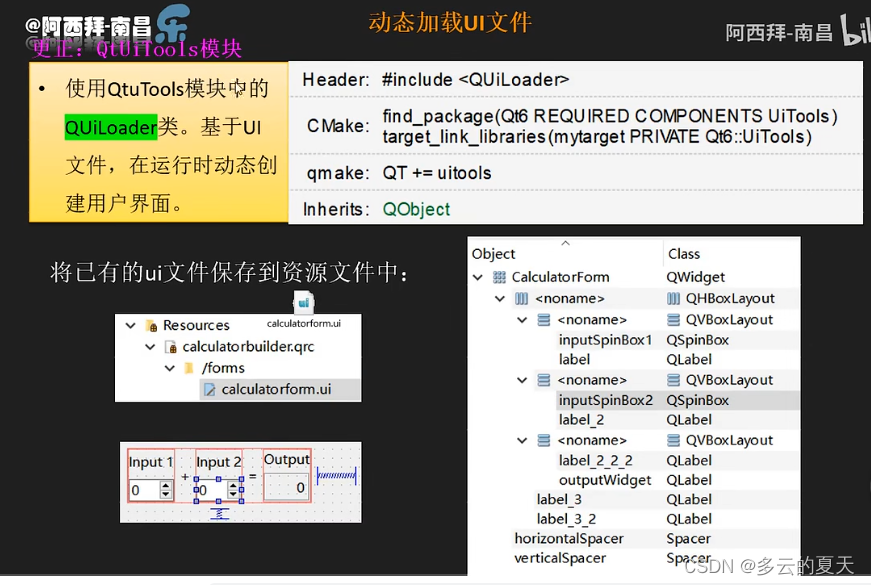Click the find_package CMake line

pos(610,116)
